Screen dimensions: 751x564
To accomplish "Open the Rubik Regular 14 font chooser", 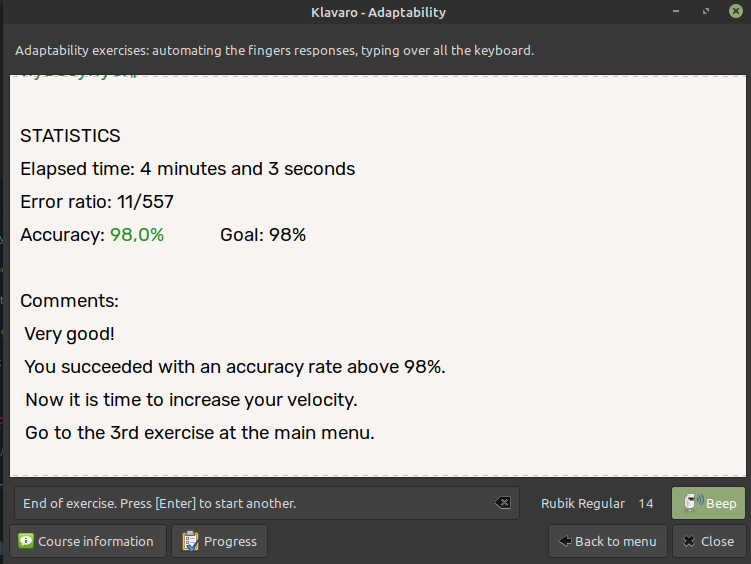I will click(597, 503).
